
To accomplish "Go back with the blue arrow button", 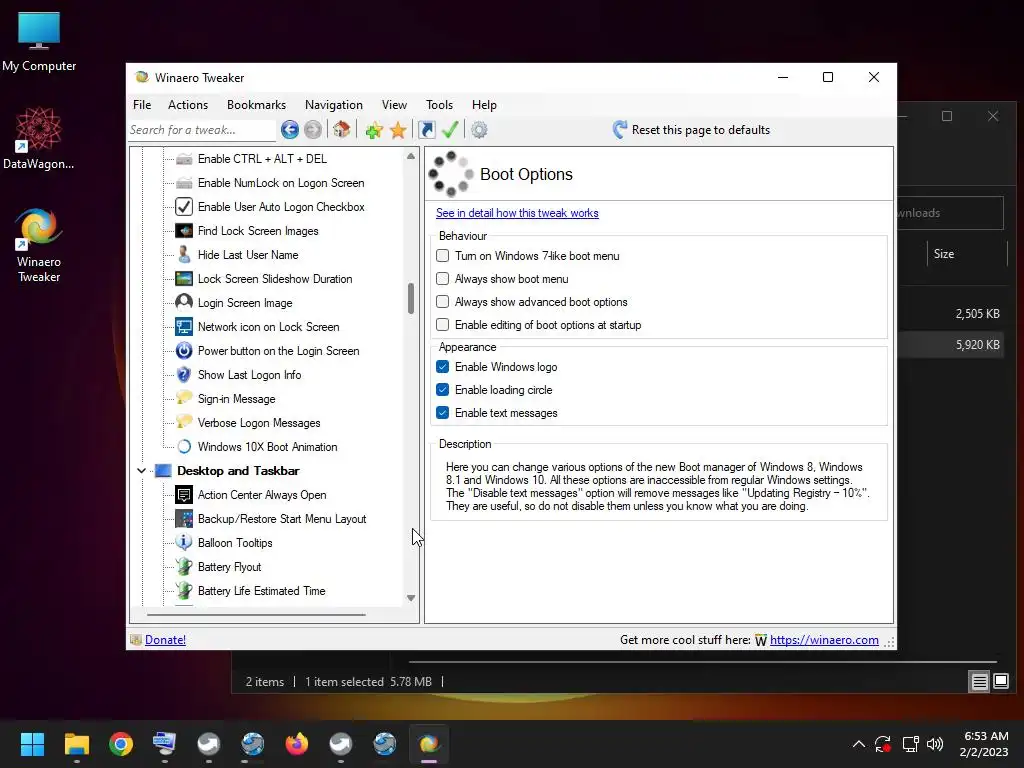I will pyautogui.click(x=290, y=129).
